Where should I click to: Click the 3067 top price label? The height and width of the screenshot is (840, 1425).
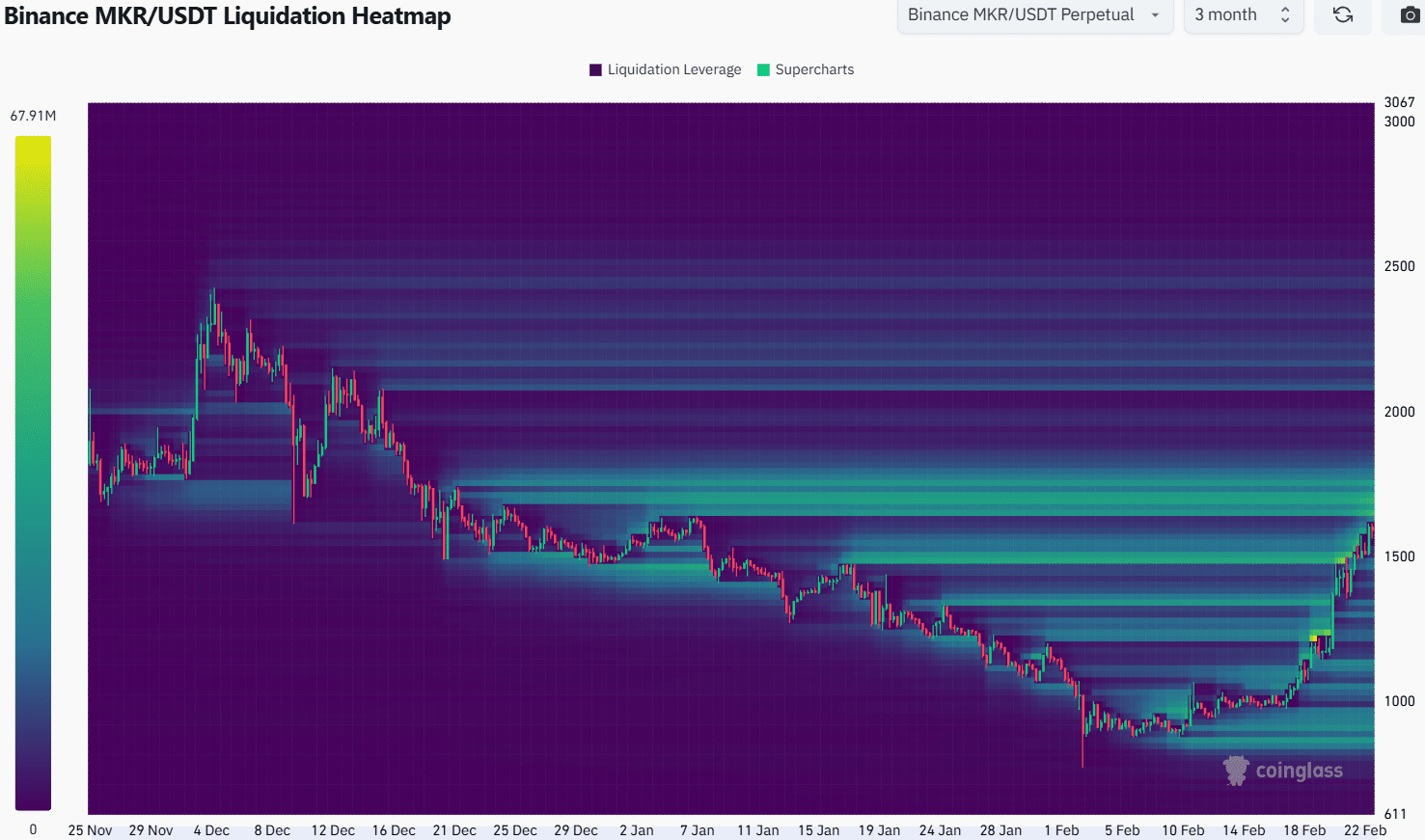click(x=1399, y=102)
